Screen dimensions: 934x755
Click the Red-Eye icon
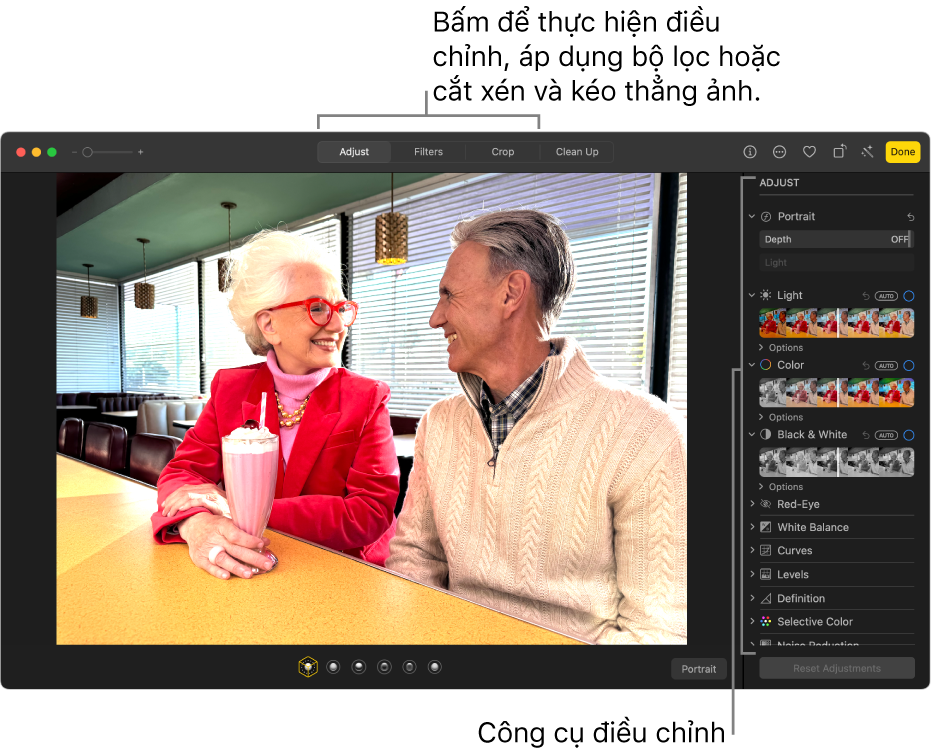(x=765, y=504)
